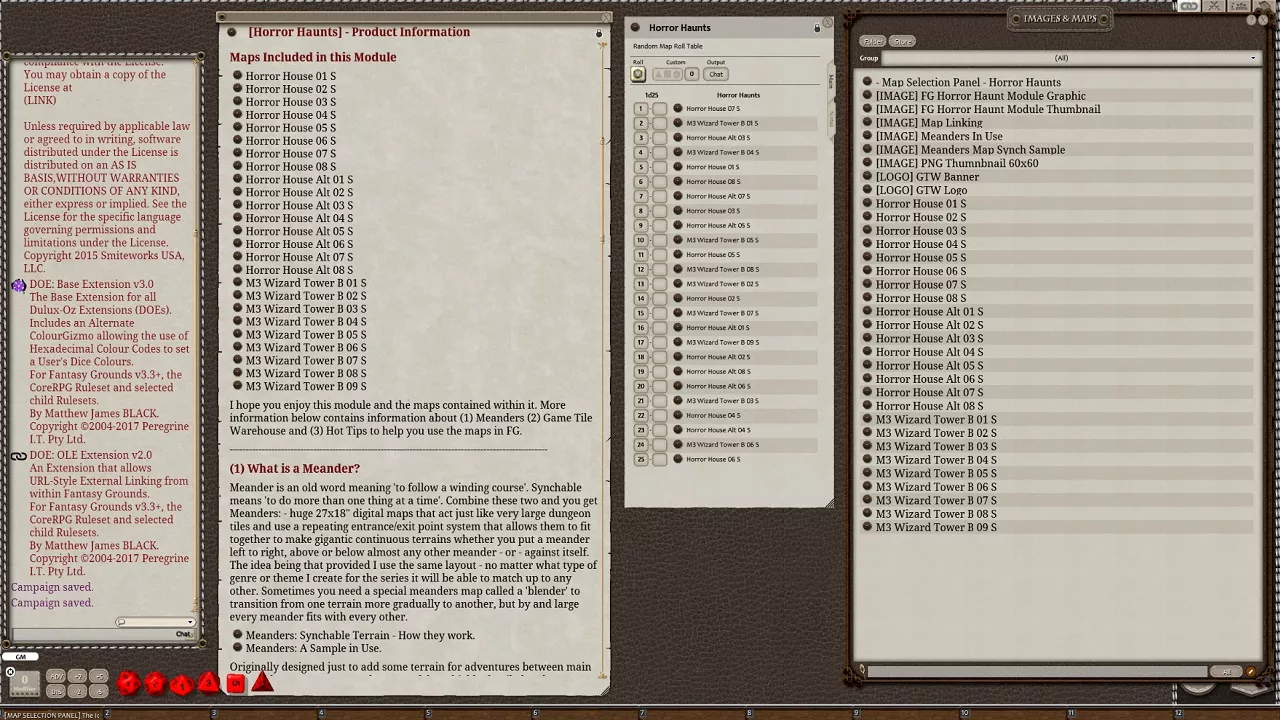Click 'M3 Wizard Tower B 03 S' in Product Information
Viewport: 1280px width, 720px height.
click(306, 309)
